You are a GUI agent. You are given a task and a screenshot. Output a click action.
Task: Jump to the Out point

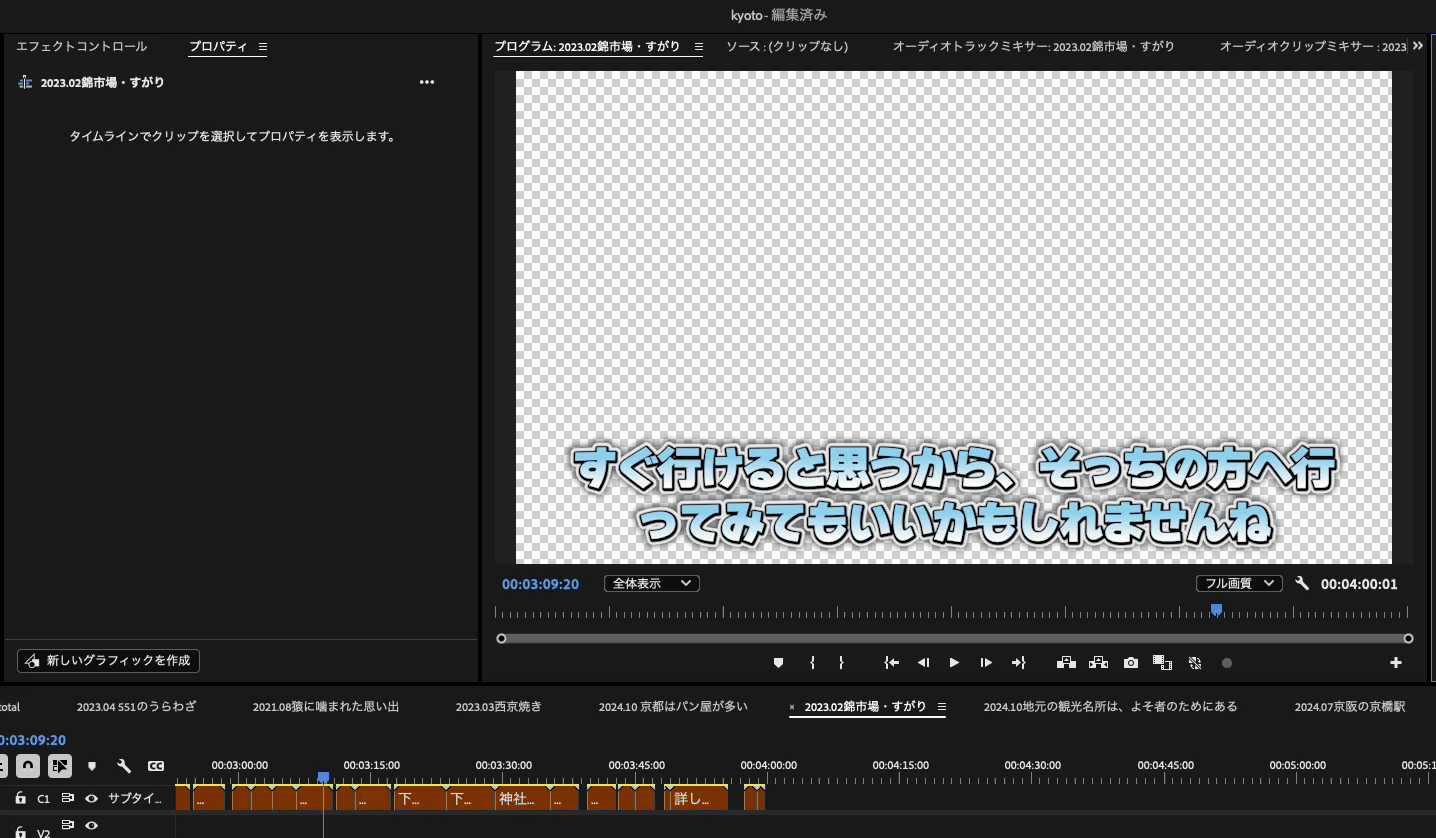pyautogui.click(x=1019, y=662)
